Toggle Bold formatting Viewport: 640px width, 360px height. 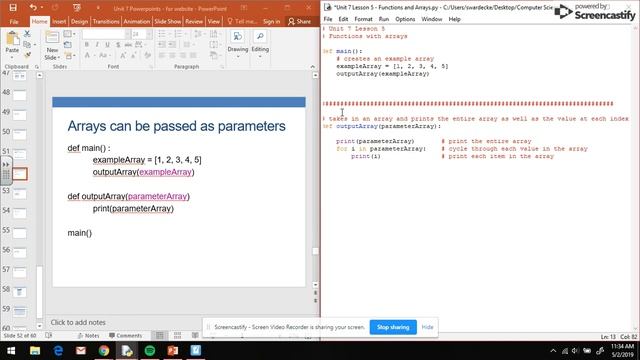click(87, 44)
